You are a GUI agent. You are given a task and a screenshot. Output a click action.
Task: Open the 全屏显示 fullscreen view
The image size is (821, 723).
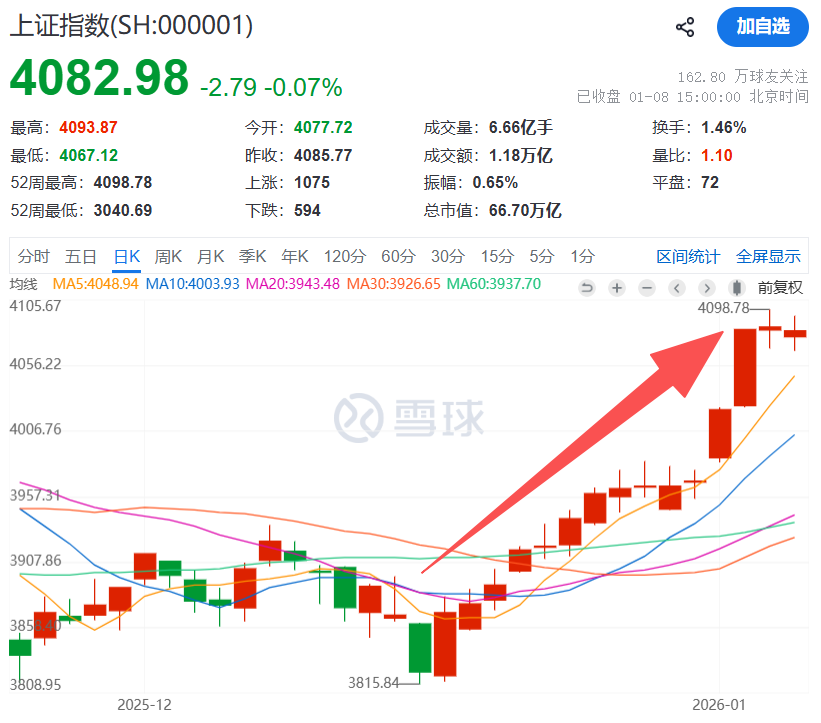coord(768,256)
